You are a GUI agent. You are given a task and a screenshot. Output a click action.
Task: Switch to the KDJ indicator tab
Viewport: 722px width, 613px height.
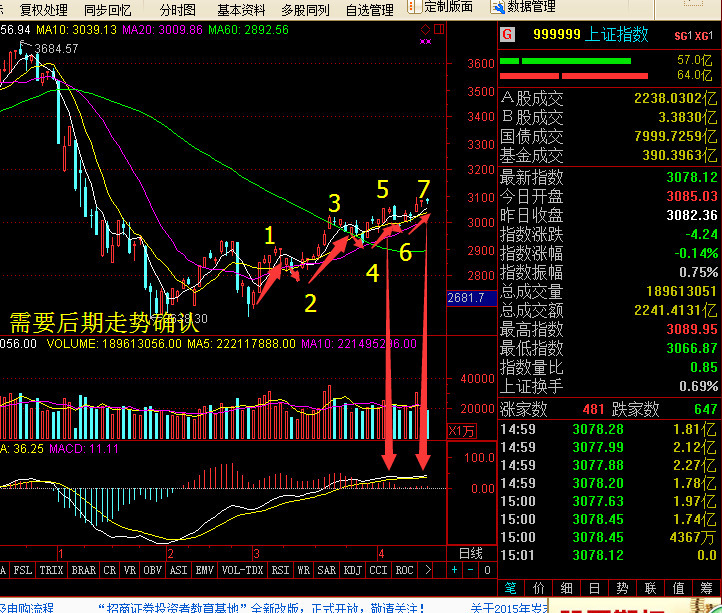[x=353, y=570]
